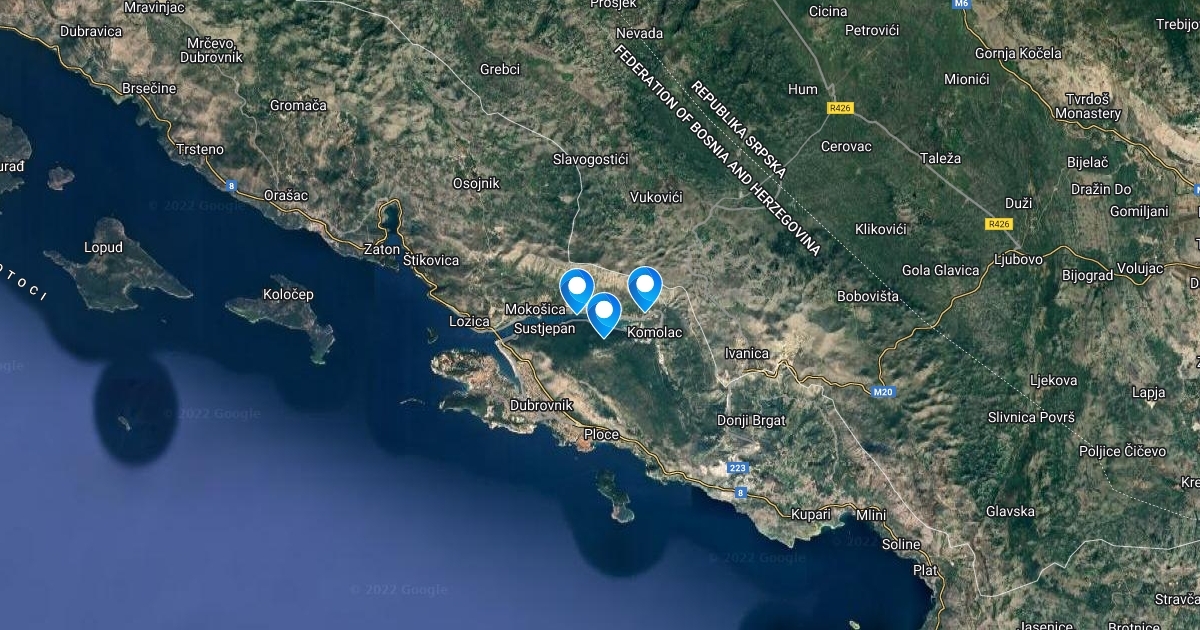Click the Zaton place label
This screenshot has width=1200, height=630.
[381, 249]
